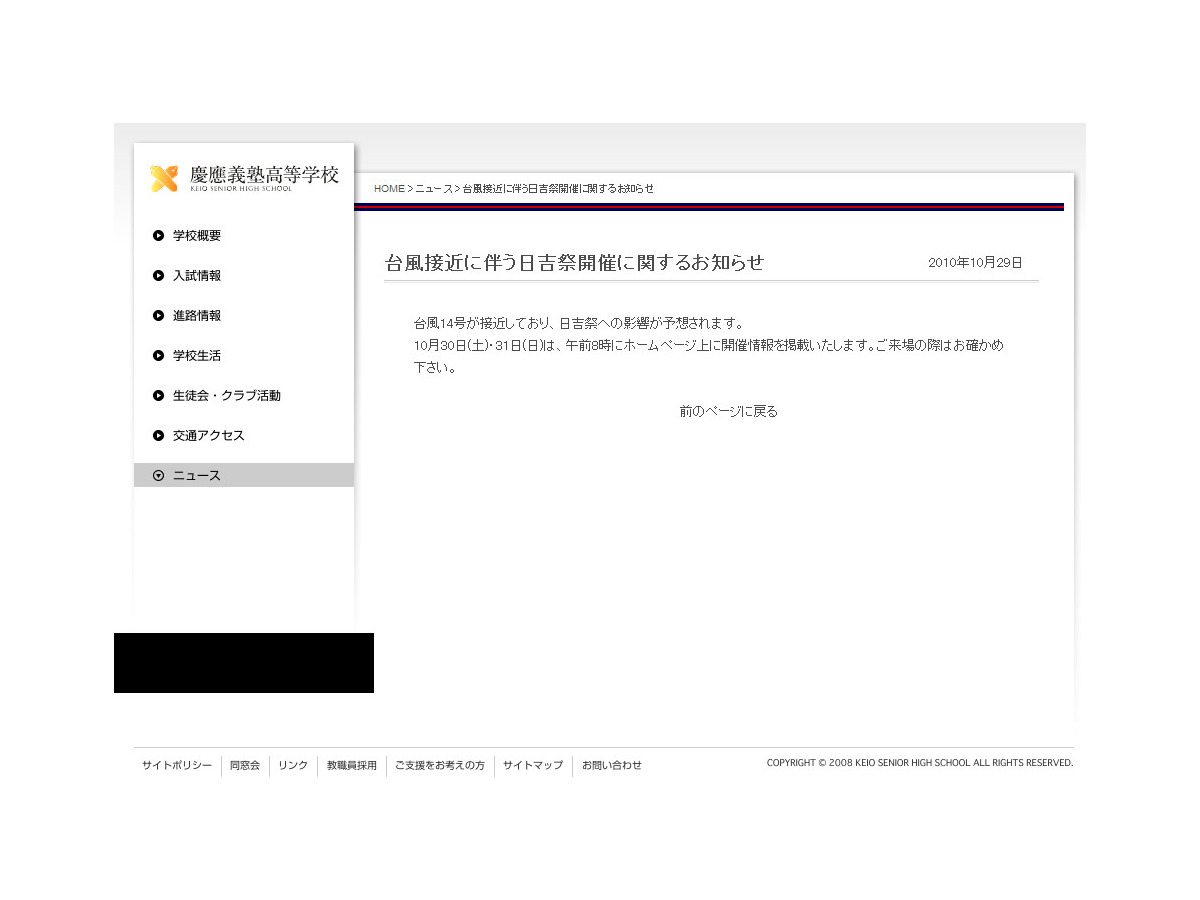Click 前のページに戻る link

click(x=728, y=411)
